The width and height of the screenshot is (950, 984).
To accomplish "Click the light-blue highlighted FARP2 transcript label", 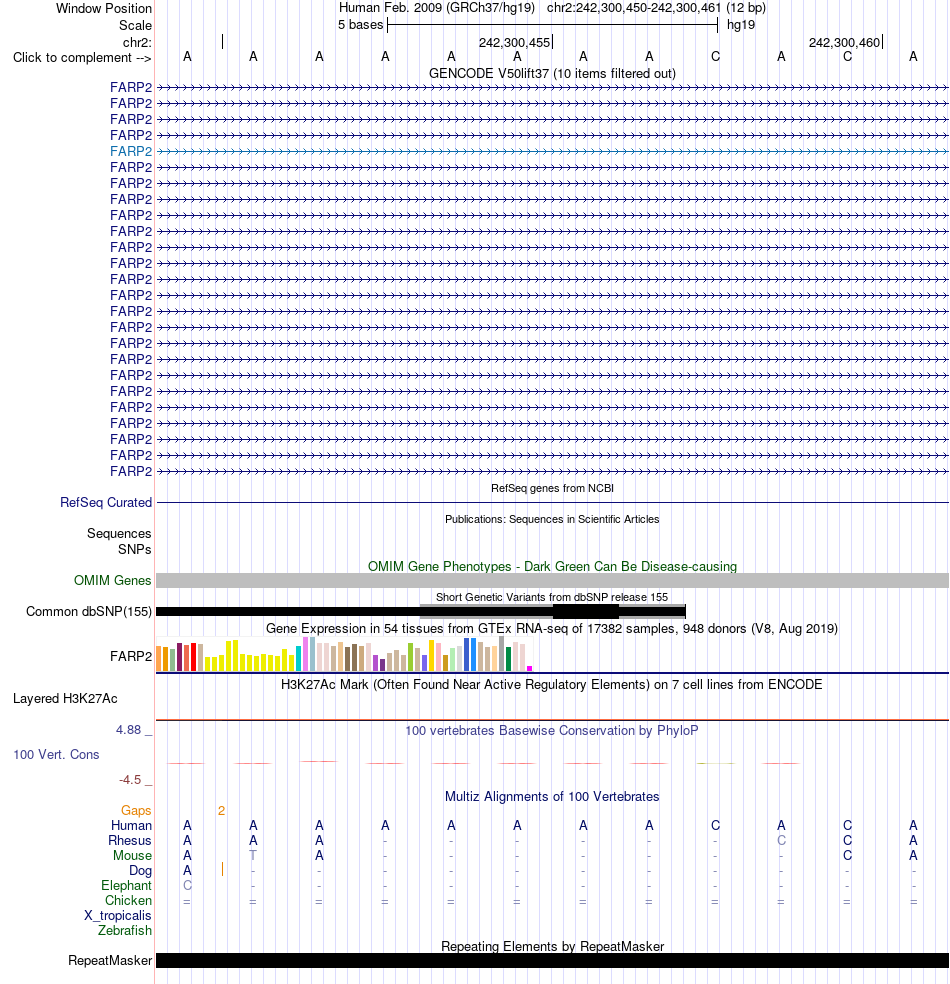I will pos(131,151).
